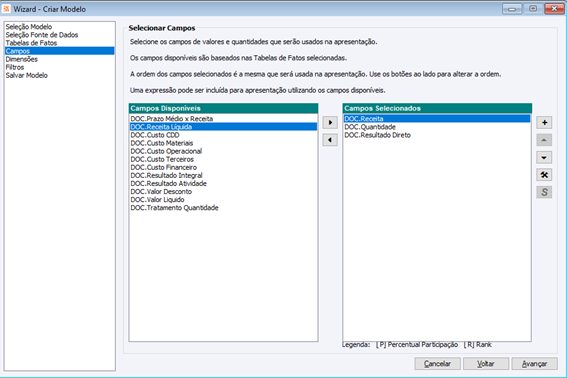Minimize the Wizard window
This screenshot has height=378, width=567.
(x=512, y=9)
